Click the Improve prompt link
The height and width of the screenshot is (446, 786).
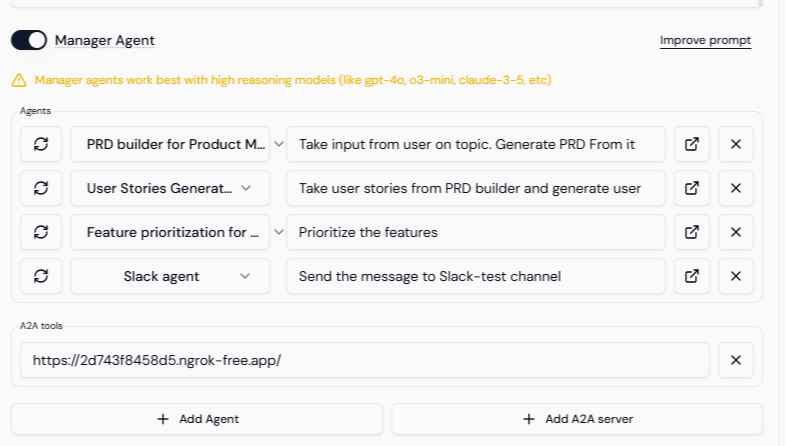tap(705, 41)
